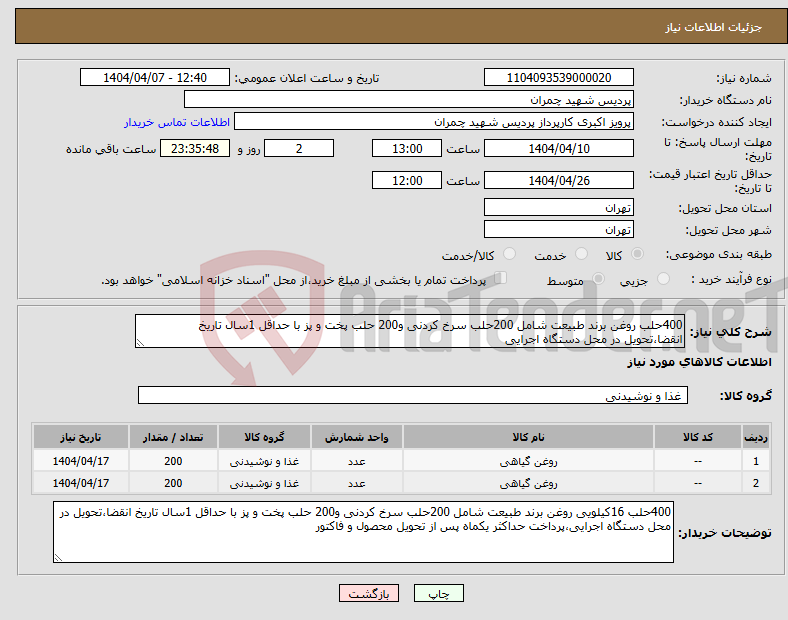Click the delivery city field تهران
The width and height of the screenshot is (788, 620).
[558, 230]
